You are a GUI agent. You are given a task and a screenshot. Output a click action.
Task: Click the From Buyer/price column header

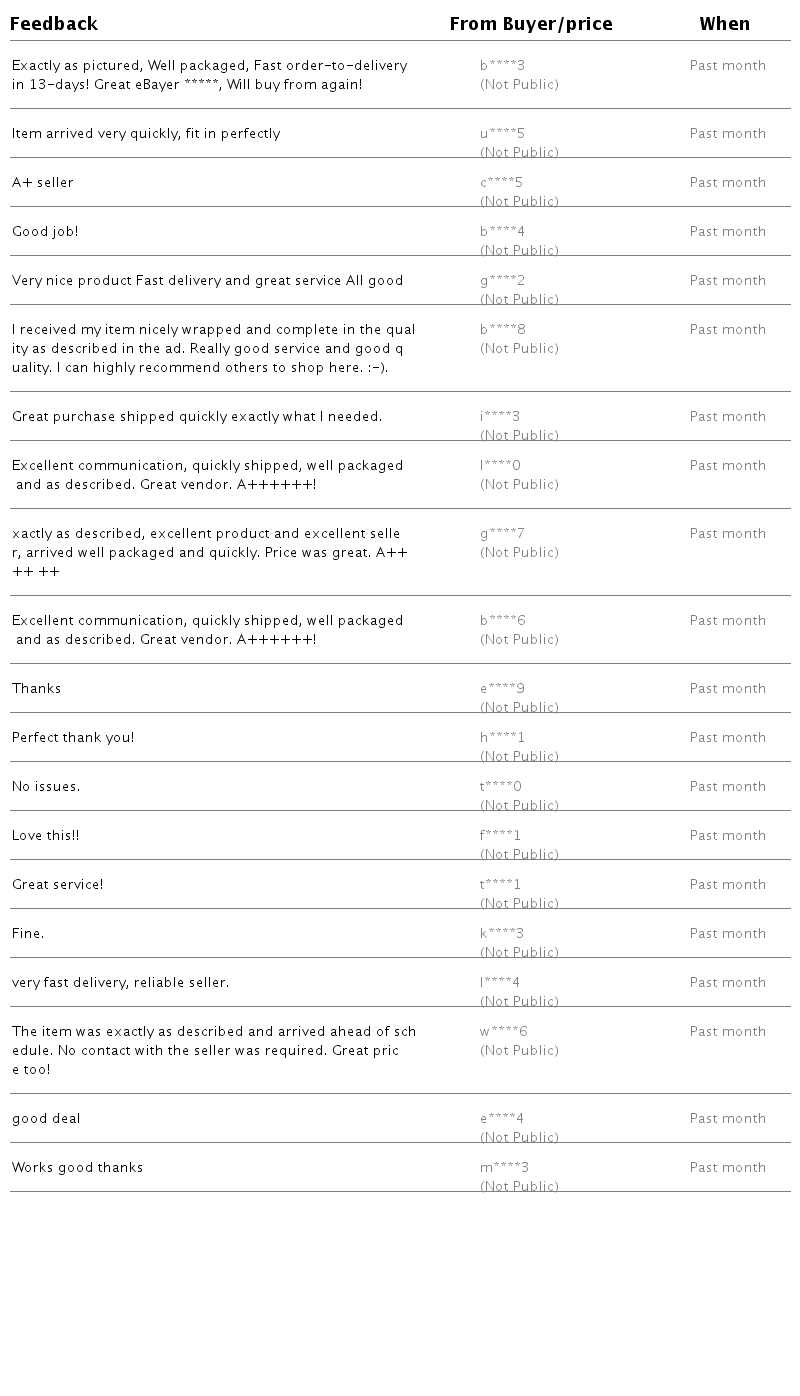[530, 24]
